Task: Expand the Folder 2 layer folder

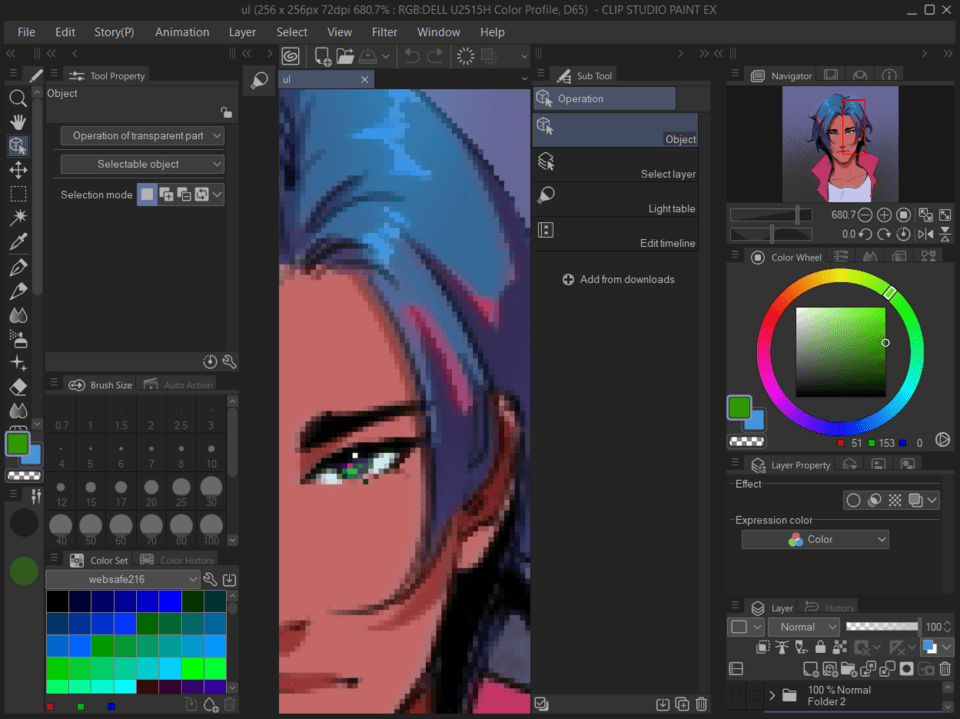Action: pyautogui.click(x=772, y=696)
